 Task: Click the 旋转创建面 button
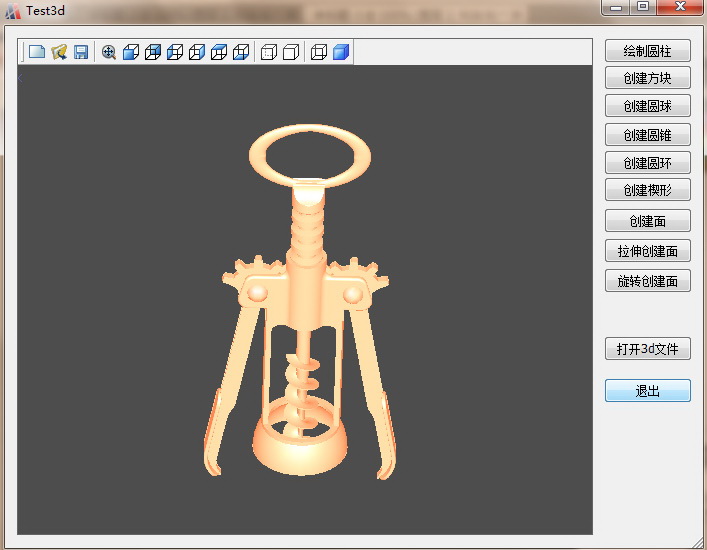click(647, 281)
